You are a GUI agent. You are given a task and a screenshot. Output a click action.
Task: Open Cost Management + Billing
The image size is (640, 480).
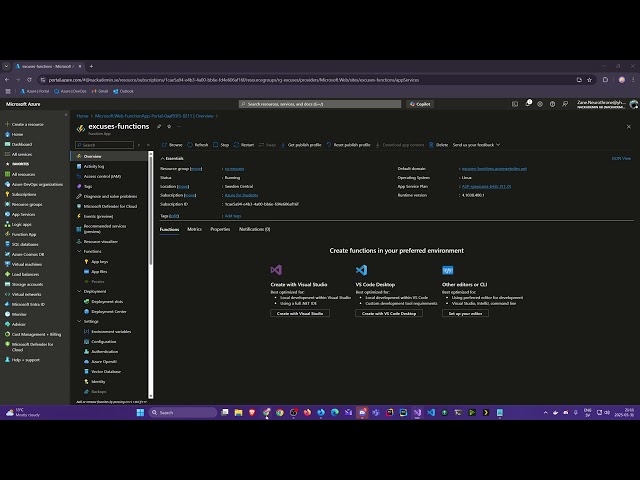[x=33, y=334]
